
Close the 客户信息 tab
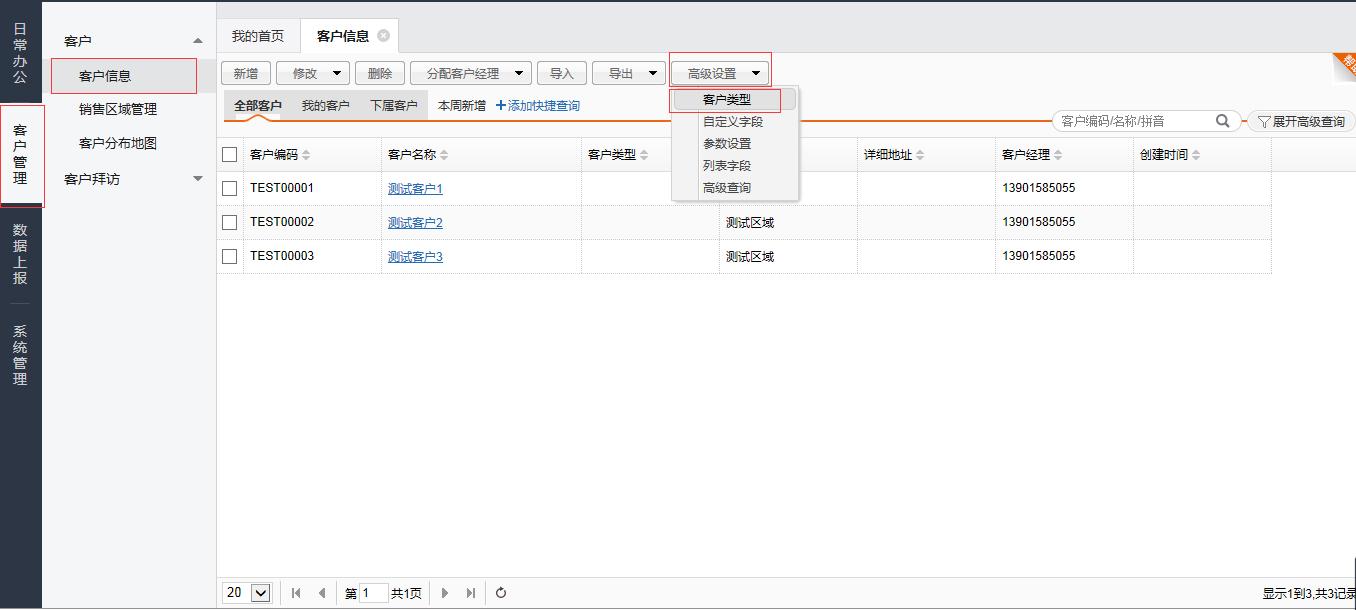click(x=383, y=36)
